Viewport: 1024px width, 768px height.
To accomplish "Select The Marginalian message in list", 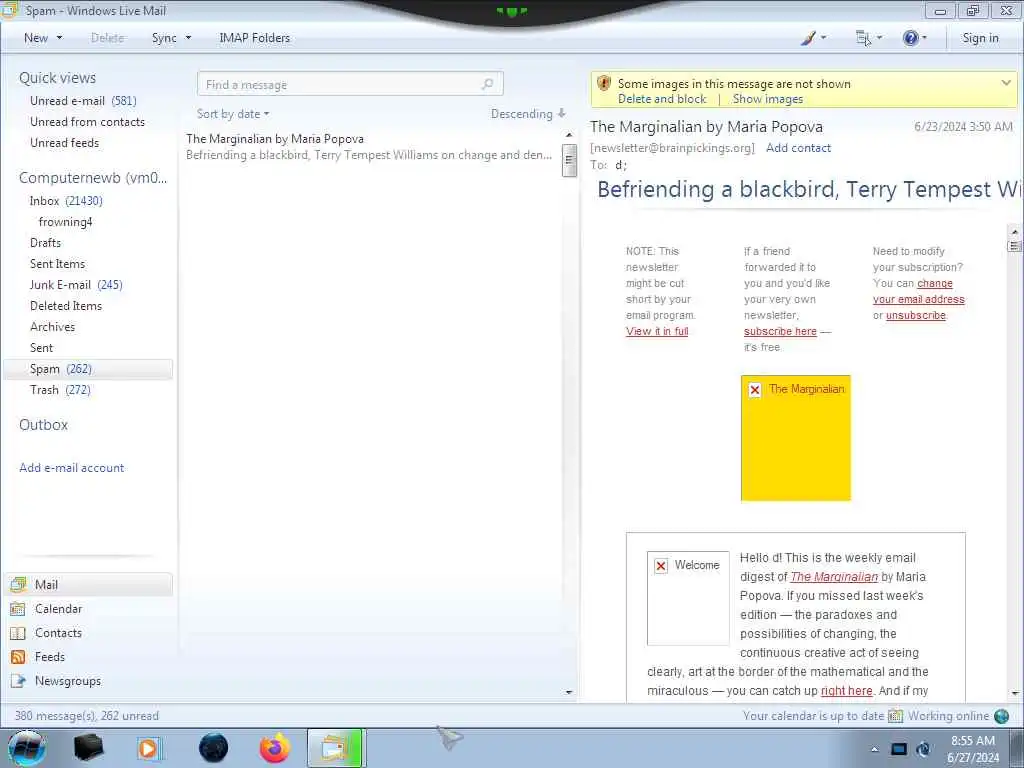I will (370, 147).
